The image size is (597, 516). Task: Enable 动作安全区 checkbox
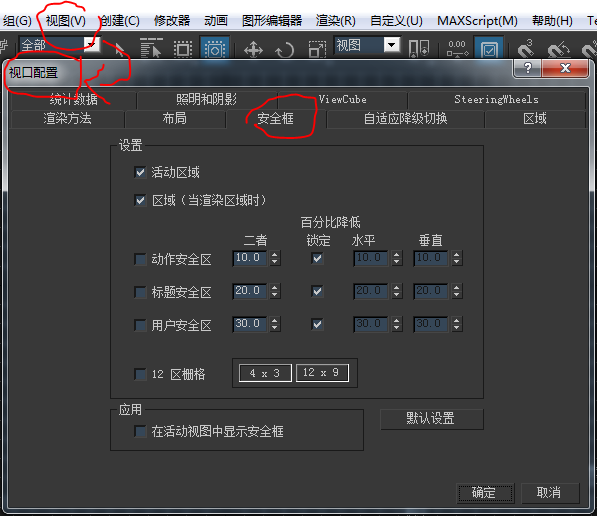(140, 260)
